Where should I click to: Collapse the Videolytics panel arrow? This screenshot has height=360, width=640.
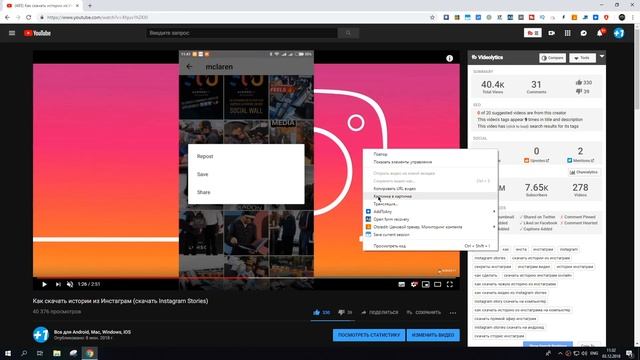coord(602,56)
